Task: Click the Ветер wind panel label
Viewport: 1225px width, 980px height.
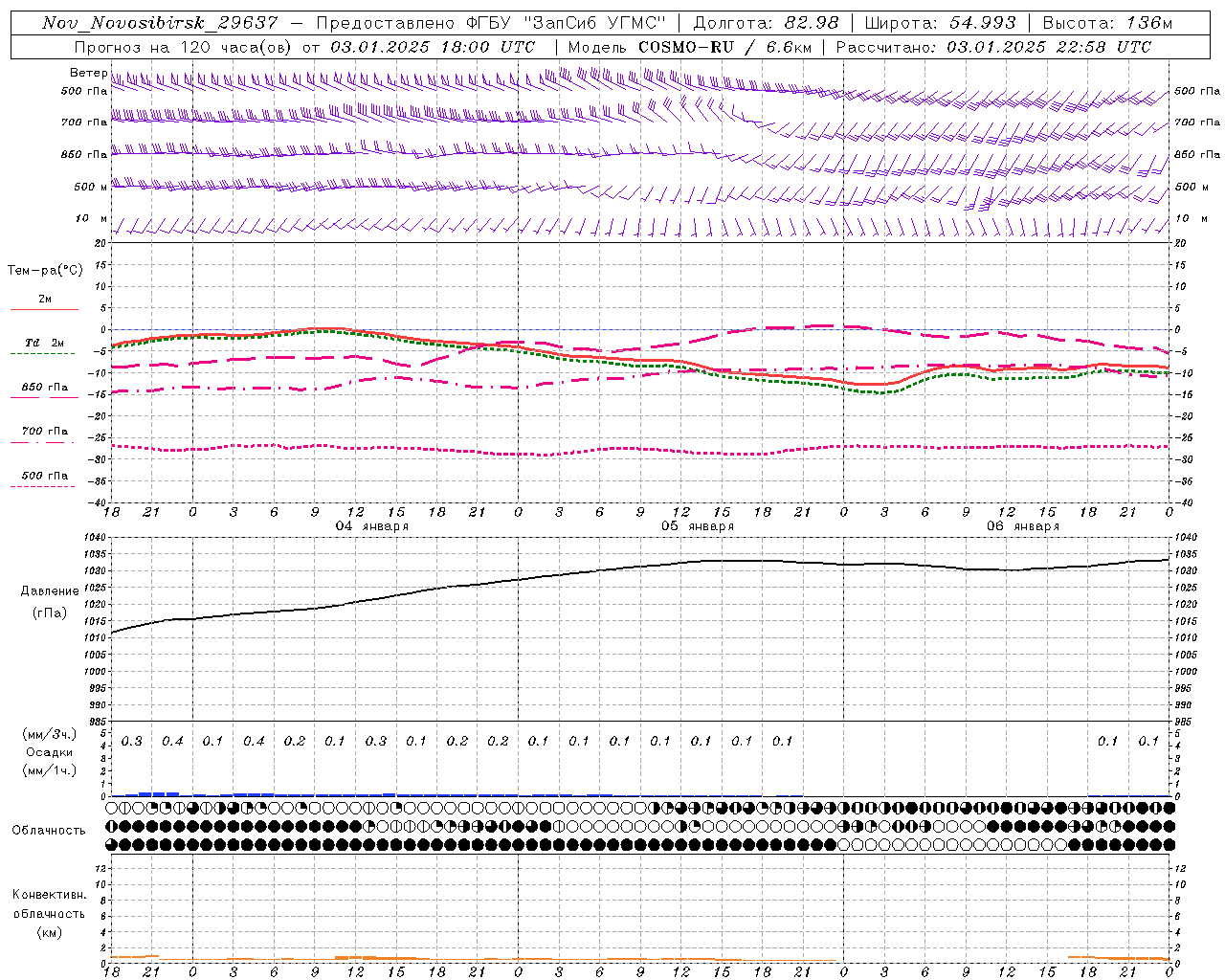Action: (88, 73)
